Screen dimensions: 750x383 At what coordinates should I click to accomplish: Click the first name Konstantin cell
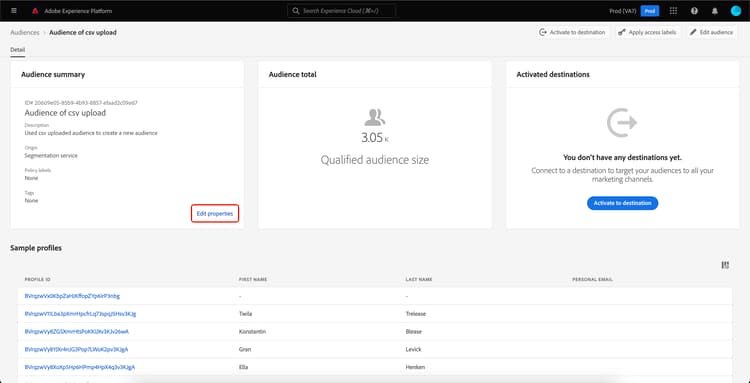pos(252,331)
